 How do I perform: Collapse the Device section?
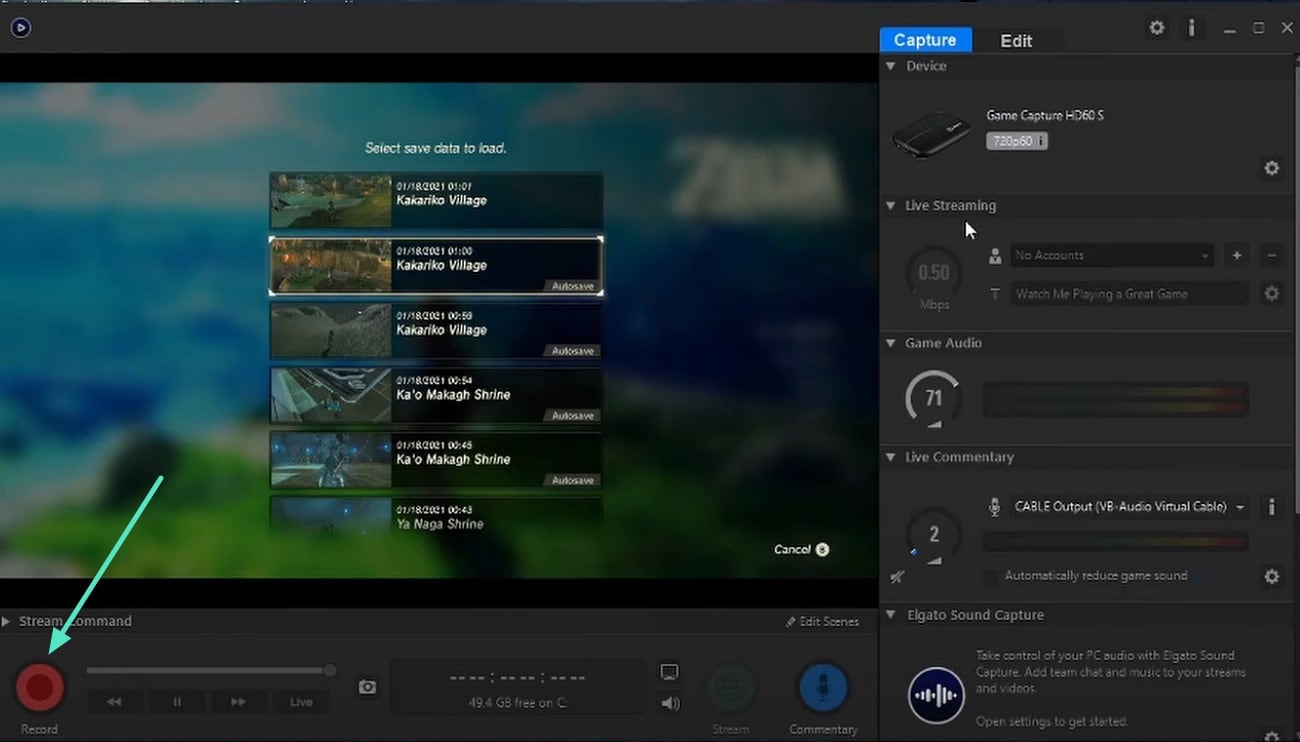click(x=890, y=66)
